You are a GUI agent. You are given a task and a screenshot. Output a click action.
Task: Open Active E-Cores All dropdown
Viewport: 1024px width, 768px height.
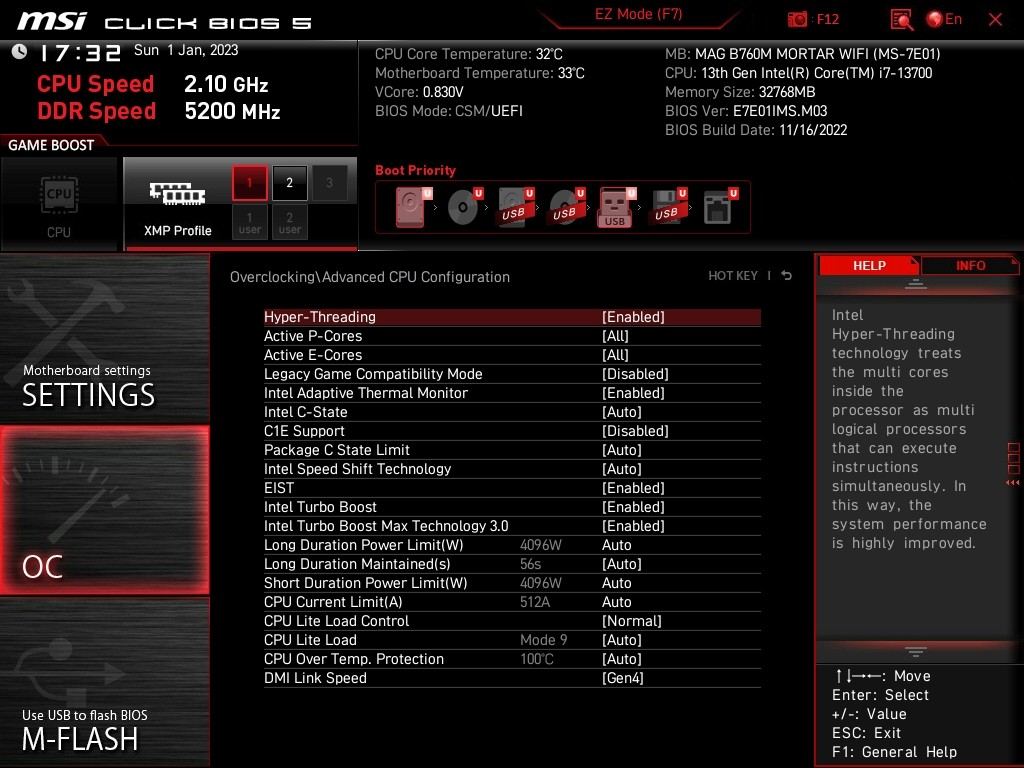tap(615, 355)
